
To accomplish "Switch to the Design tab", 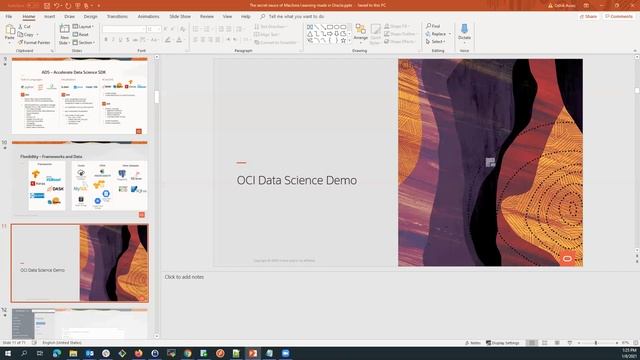I will [90, 16].
